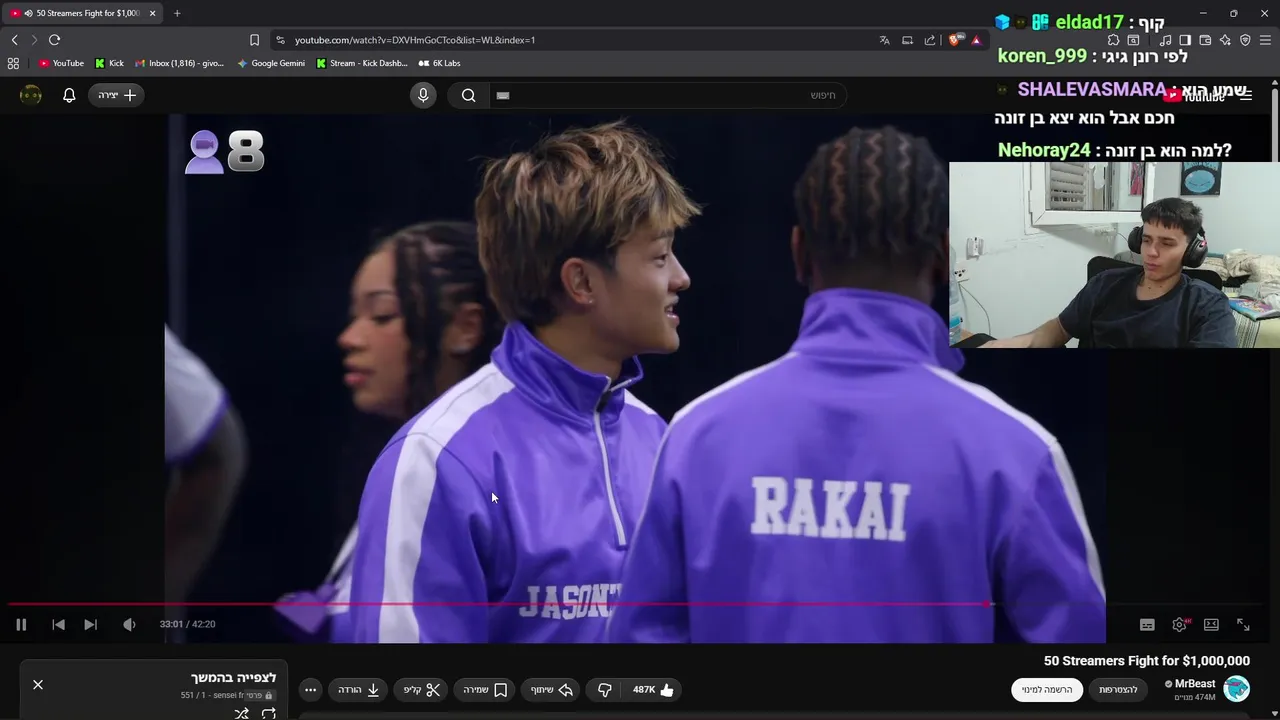Subscribe to the MrBeast channel
Viewport: 1280px width, 720px height.
click(x=1047, y=689)
